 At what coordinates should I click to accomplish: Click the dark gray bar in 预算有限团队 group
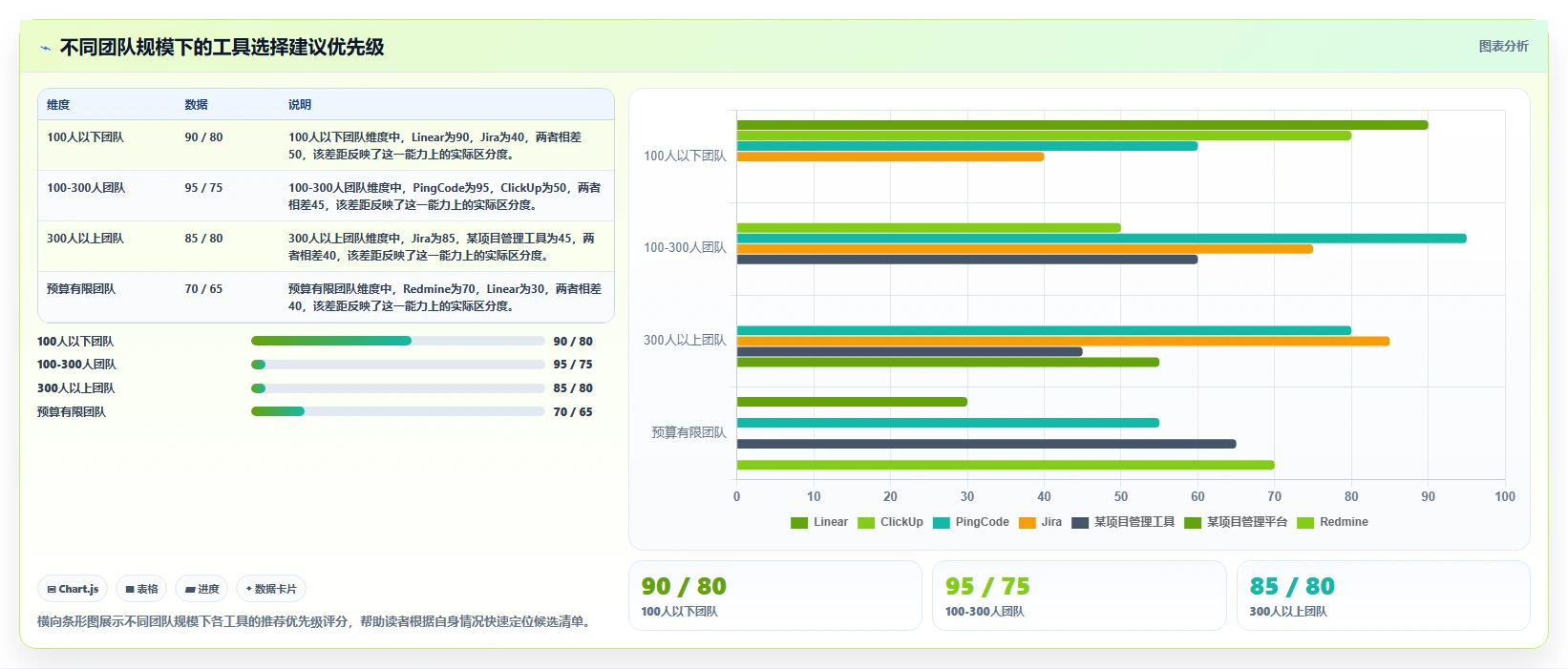click(x=986, y=444)
